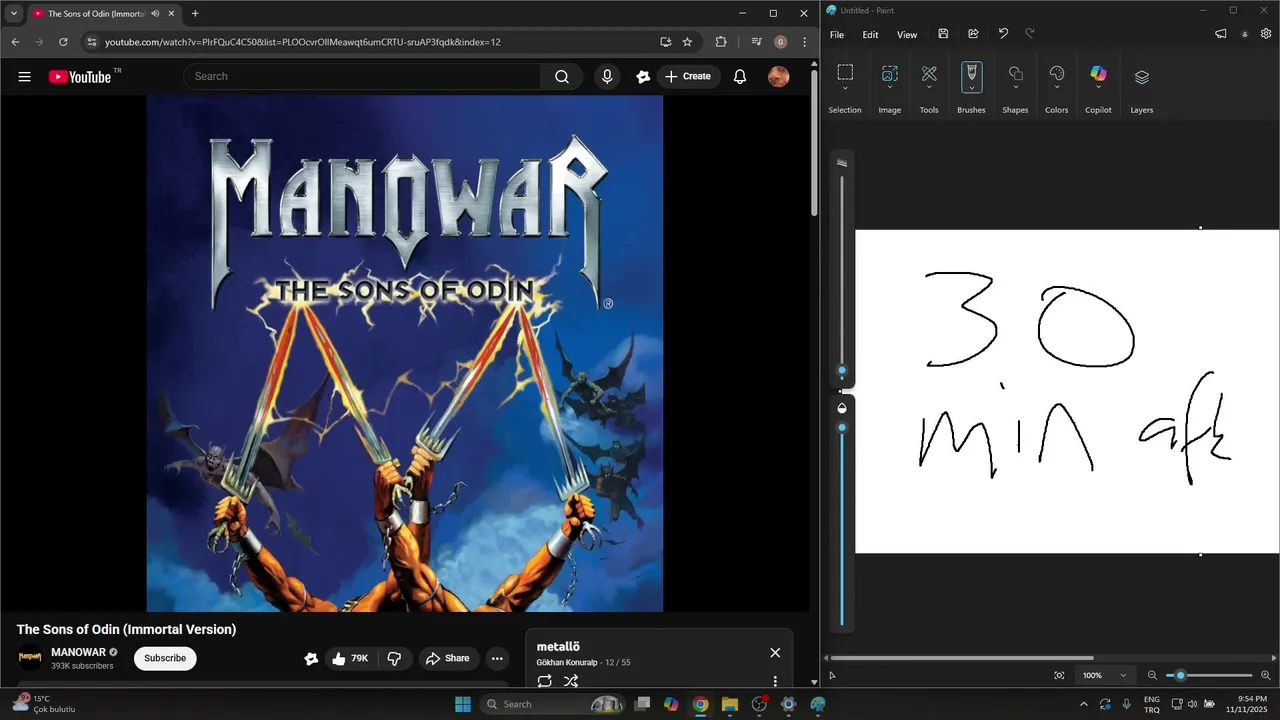
Task: Open the Edit menu in Paint
Action: pos(871,34)
